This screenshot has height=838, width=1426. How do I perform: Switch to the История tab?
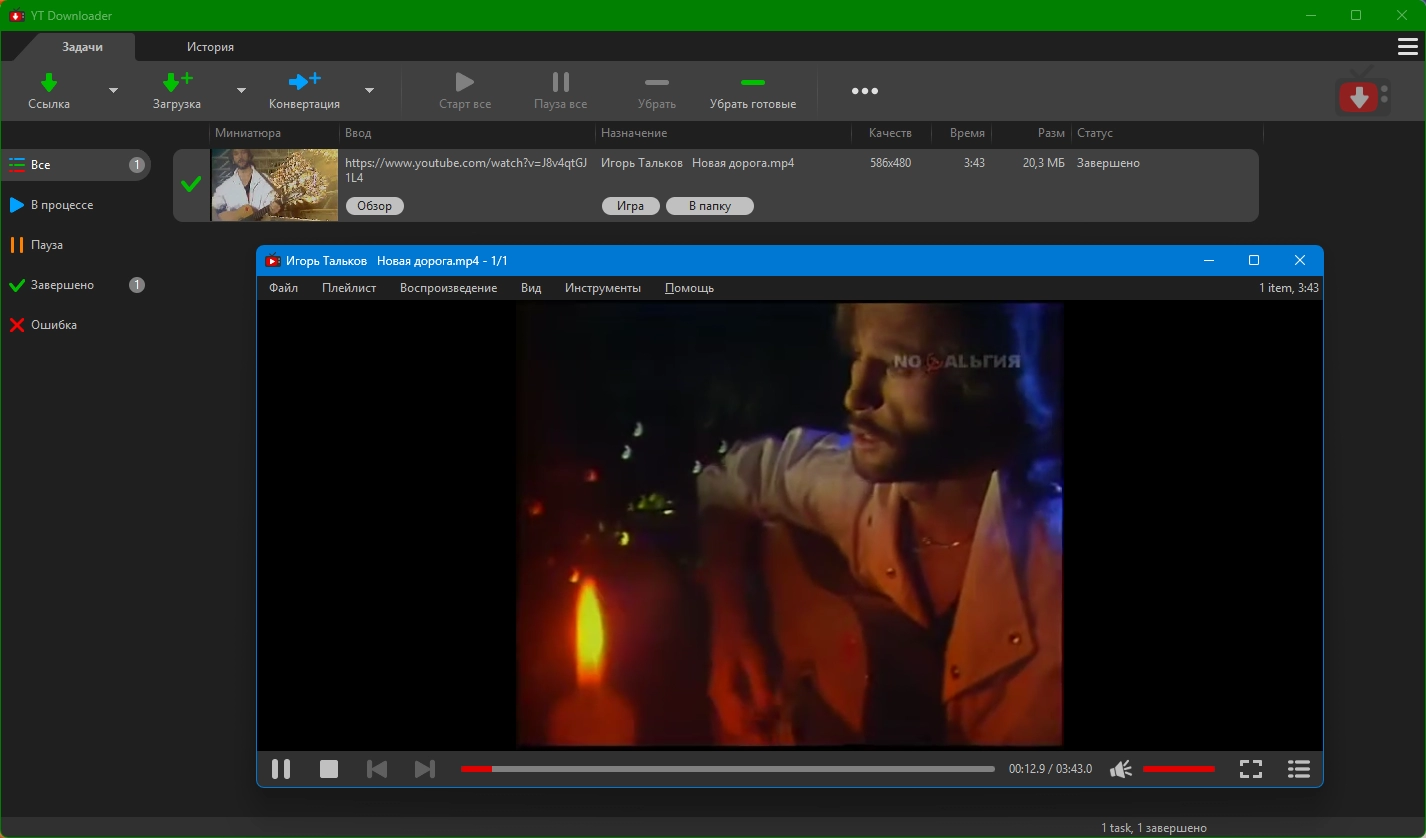tap(210, 47)
